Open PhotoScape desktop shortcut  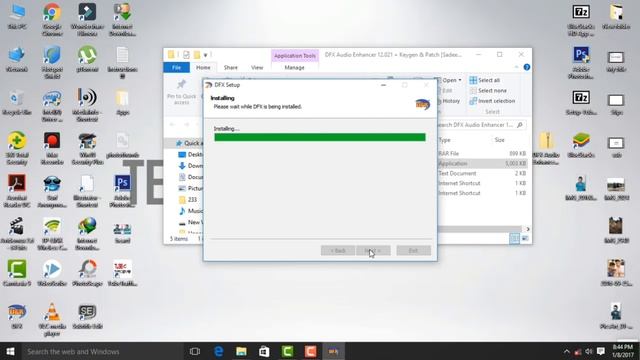point(87,272)
